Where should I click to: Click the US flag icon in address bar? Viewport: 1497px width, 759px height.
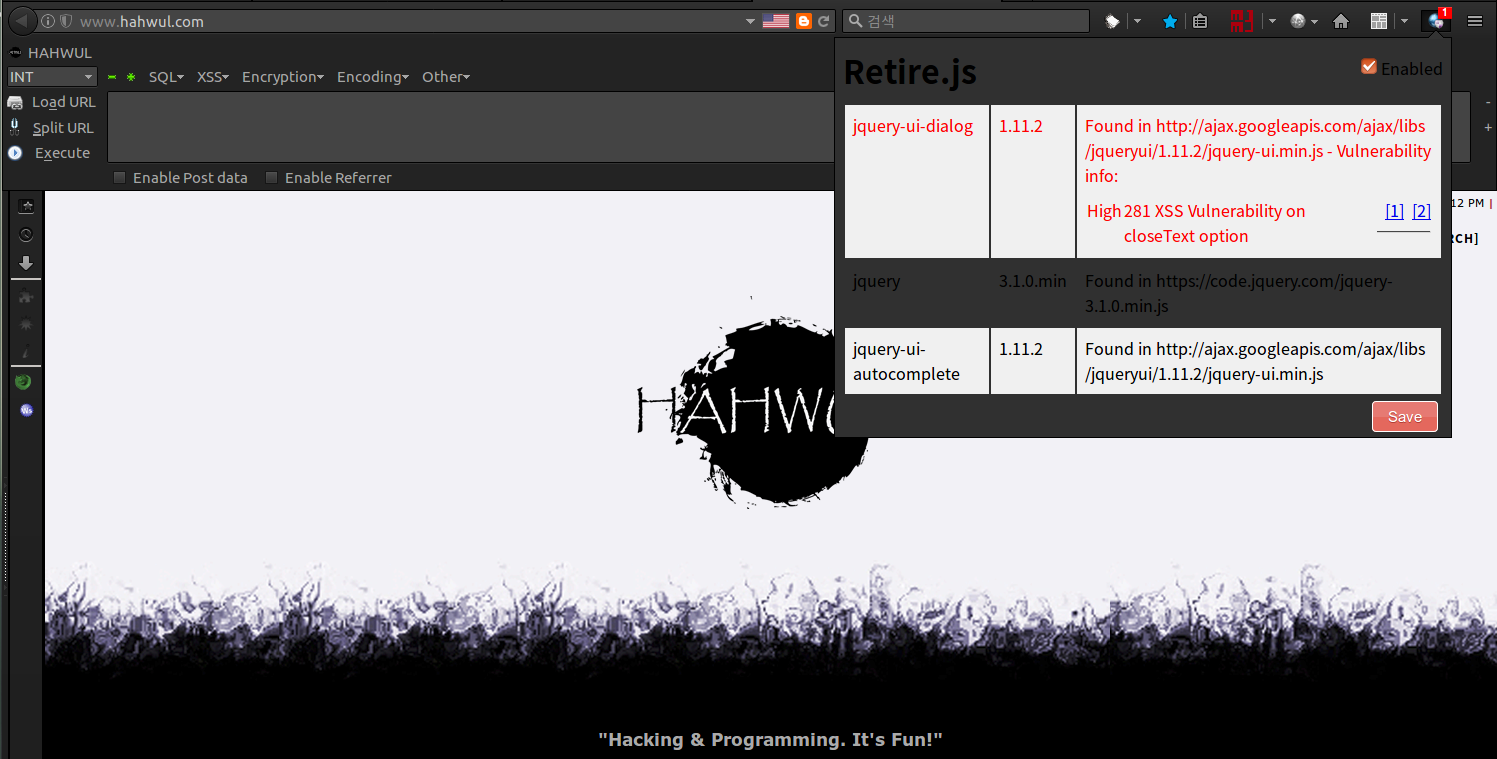tap(776, 21)
